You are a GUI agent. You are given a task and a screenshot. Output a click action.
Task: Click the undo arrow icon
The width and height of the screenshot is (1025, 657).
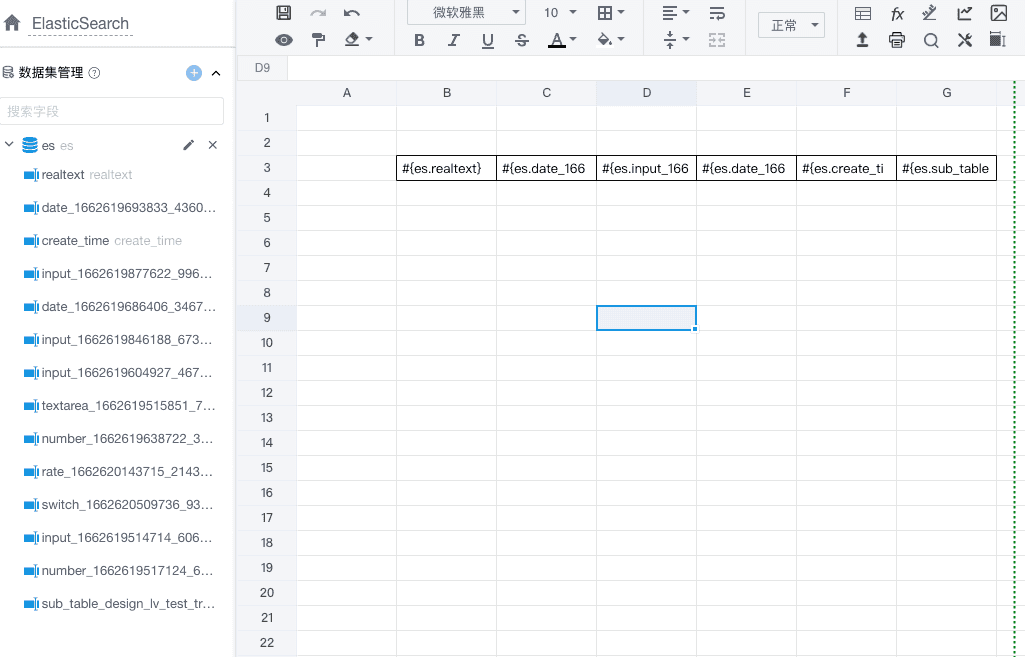pyautogui.click(x=352, y=13)
